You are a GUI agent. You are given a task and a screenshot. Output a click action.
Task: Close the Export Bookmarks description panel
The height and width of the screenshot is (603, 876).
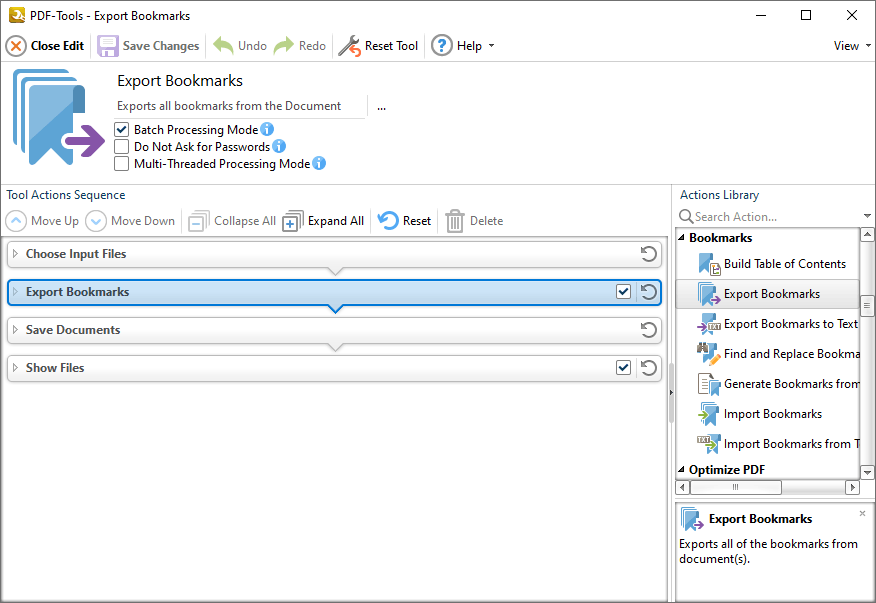863,513
